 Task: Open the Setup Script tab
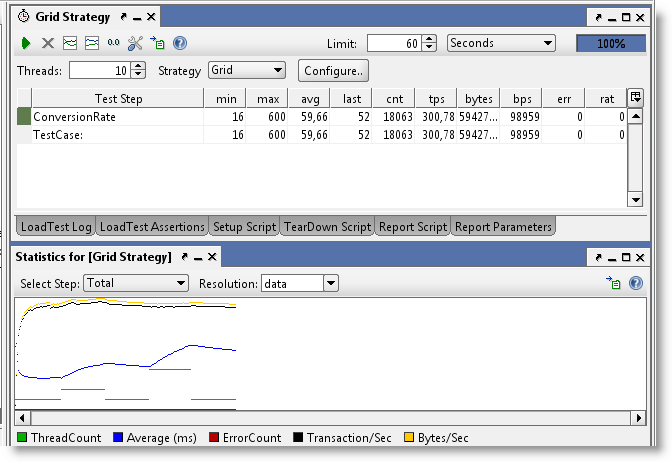244,226
